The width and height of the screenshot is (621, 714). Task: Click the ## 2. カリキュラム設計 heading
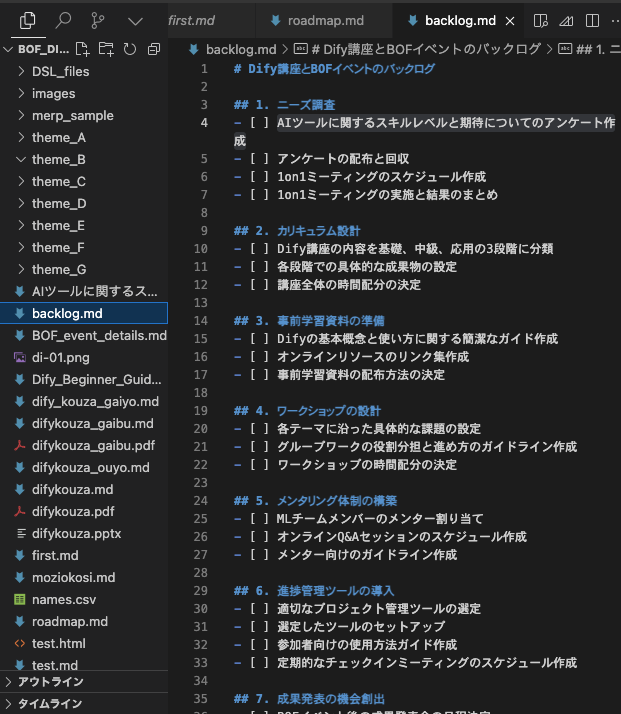pyautogui.click(x=297, y=231)
